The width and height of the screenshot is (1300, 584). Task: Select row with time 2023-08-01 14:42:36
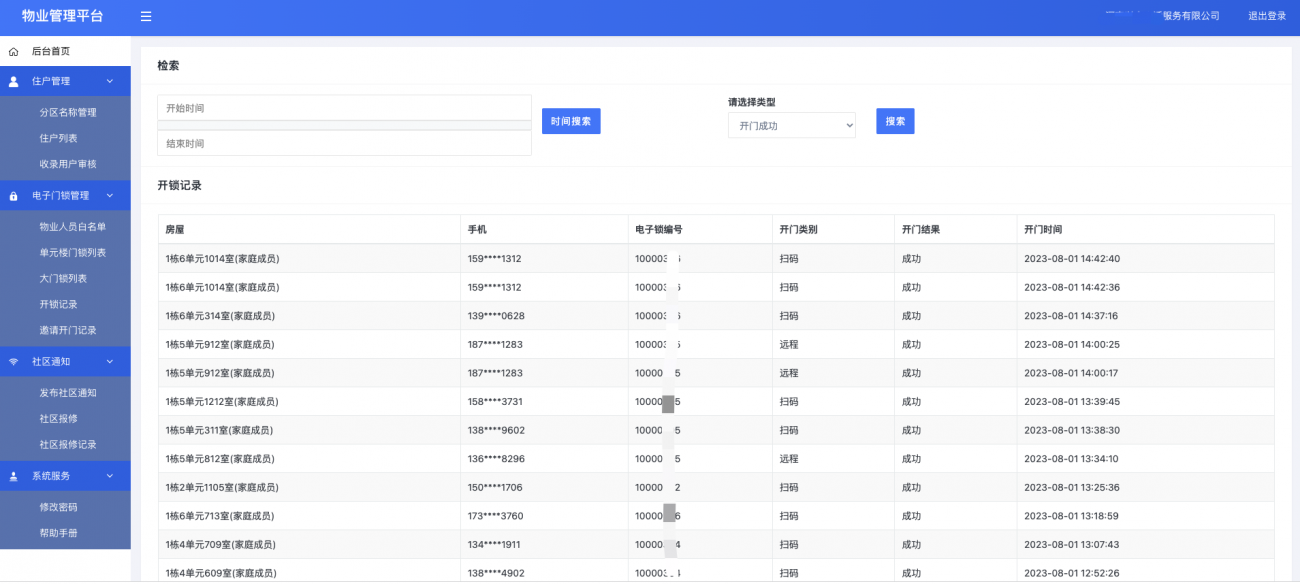[x=716, y=287]
